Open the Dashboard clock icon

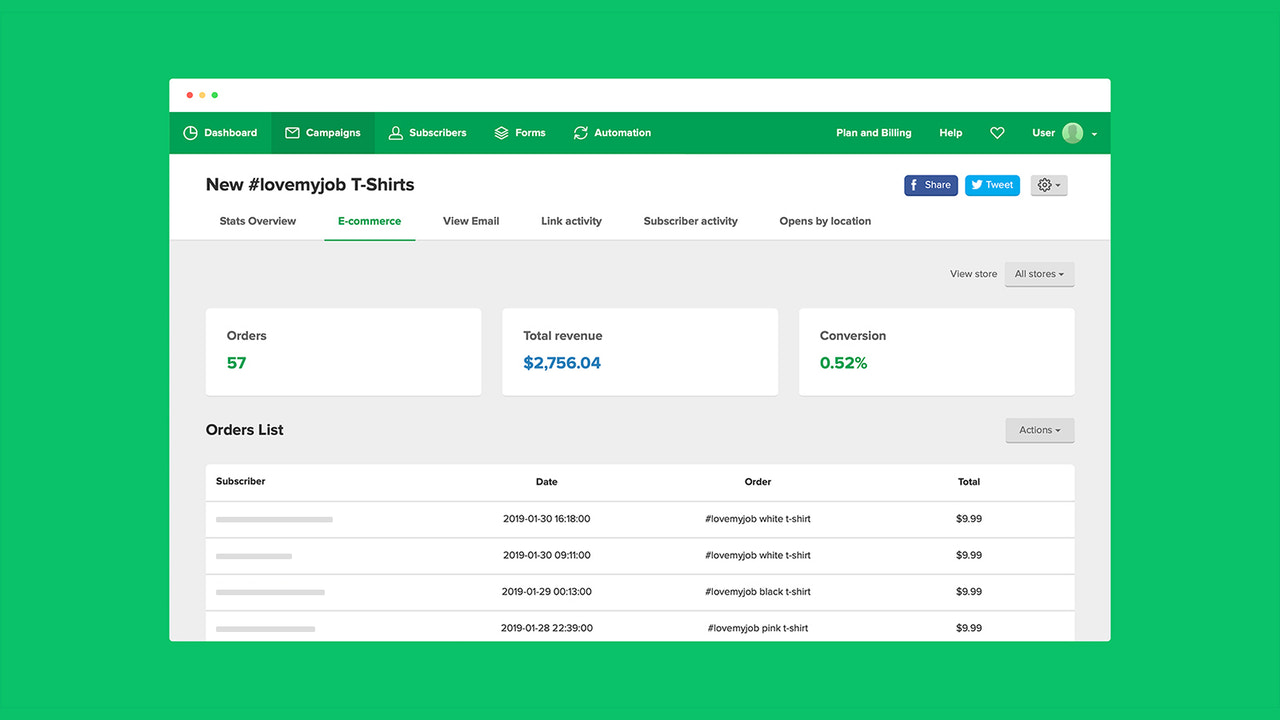190,132
